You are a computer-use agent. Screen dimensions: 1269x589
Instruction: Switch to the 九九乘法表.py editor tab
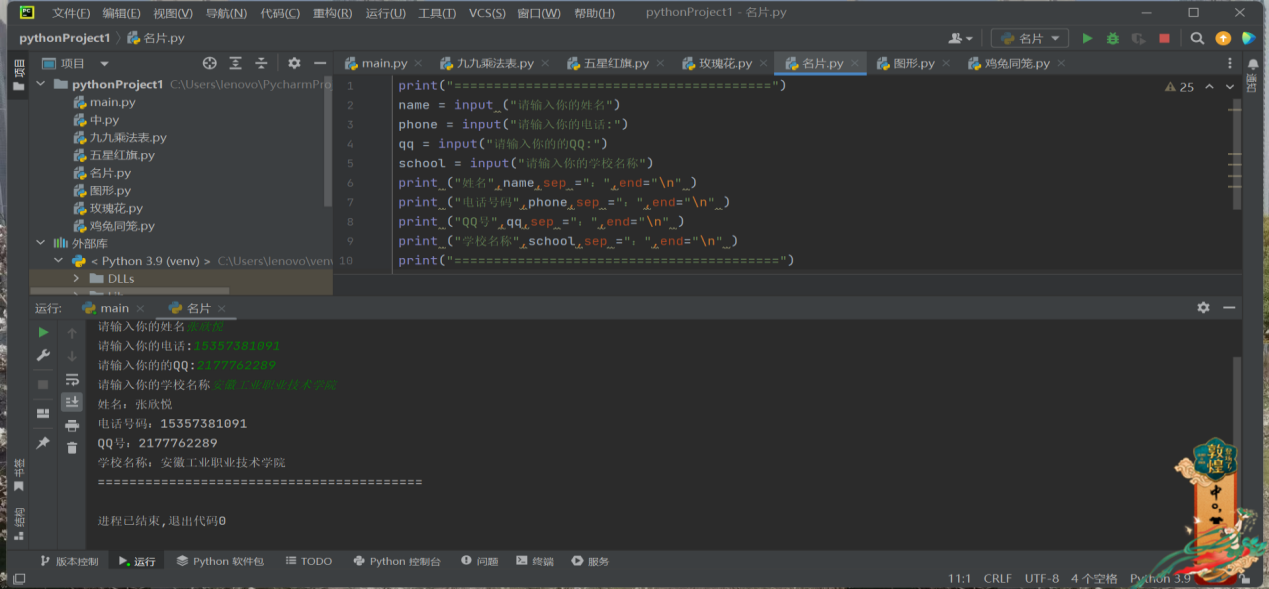point(494,63)
